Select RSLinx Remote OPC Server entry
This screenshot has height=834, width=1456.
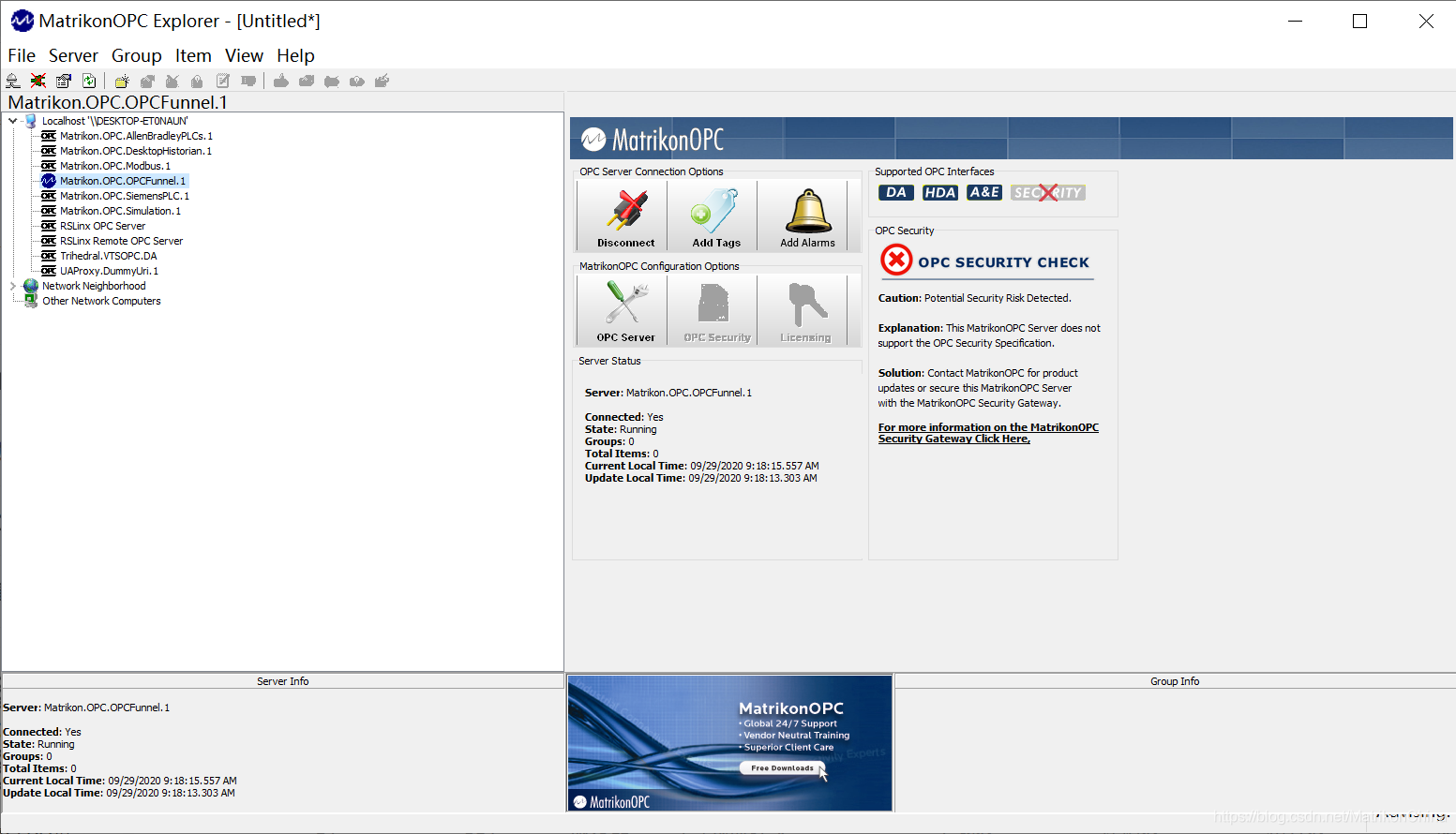122,241
